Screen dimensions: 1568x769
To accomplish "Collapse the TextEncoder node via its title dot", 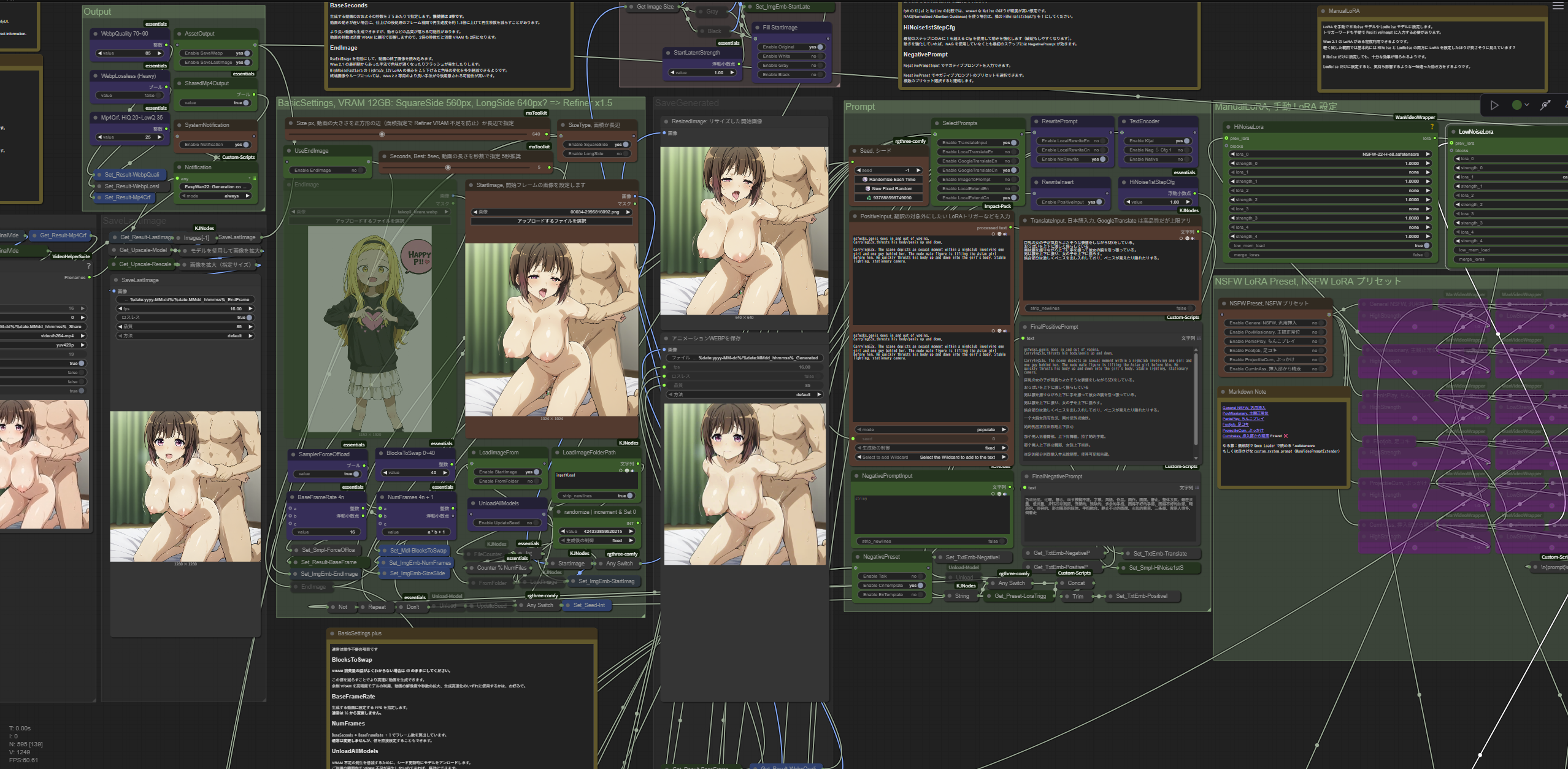I will click(x=1124, y=121).
